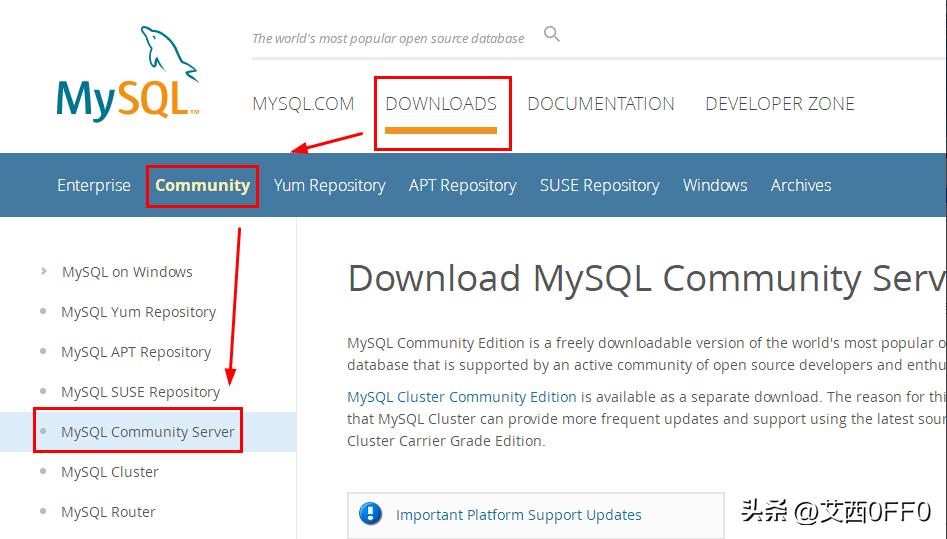Image resolution: width=947 pixels, height=539 pixels.
Task: Click the Download MySQL Community Server heading
Action: (647, 279)
